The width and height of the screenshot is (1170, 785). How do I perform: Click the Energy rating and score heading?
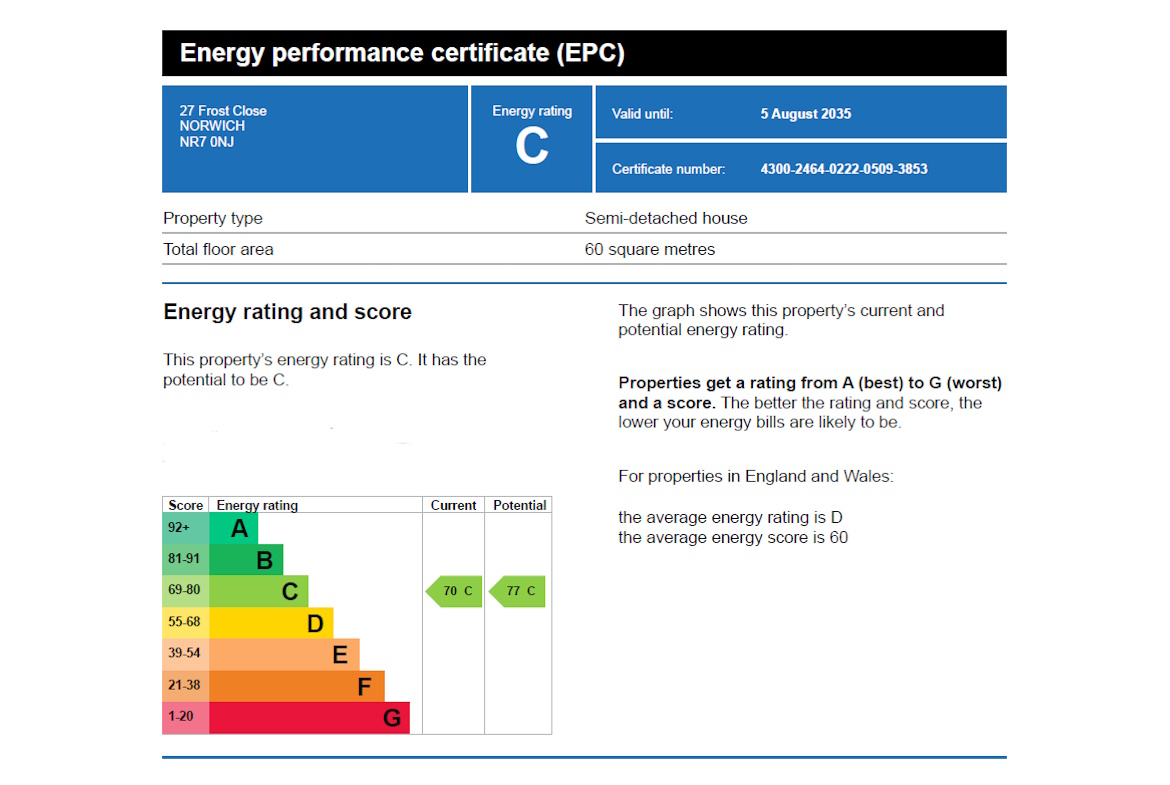(287, 312)
